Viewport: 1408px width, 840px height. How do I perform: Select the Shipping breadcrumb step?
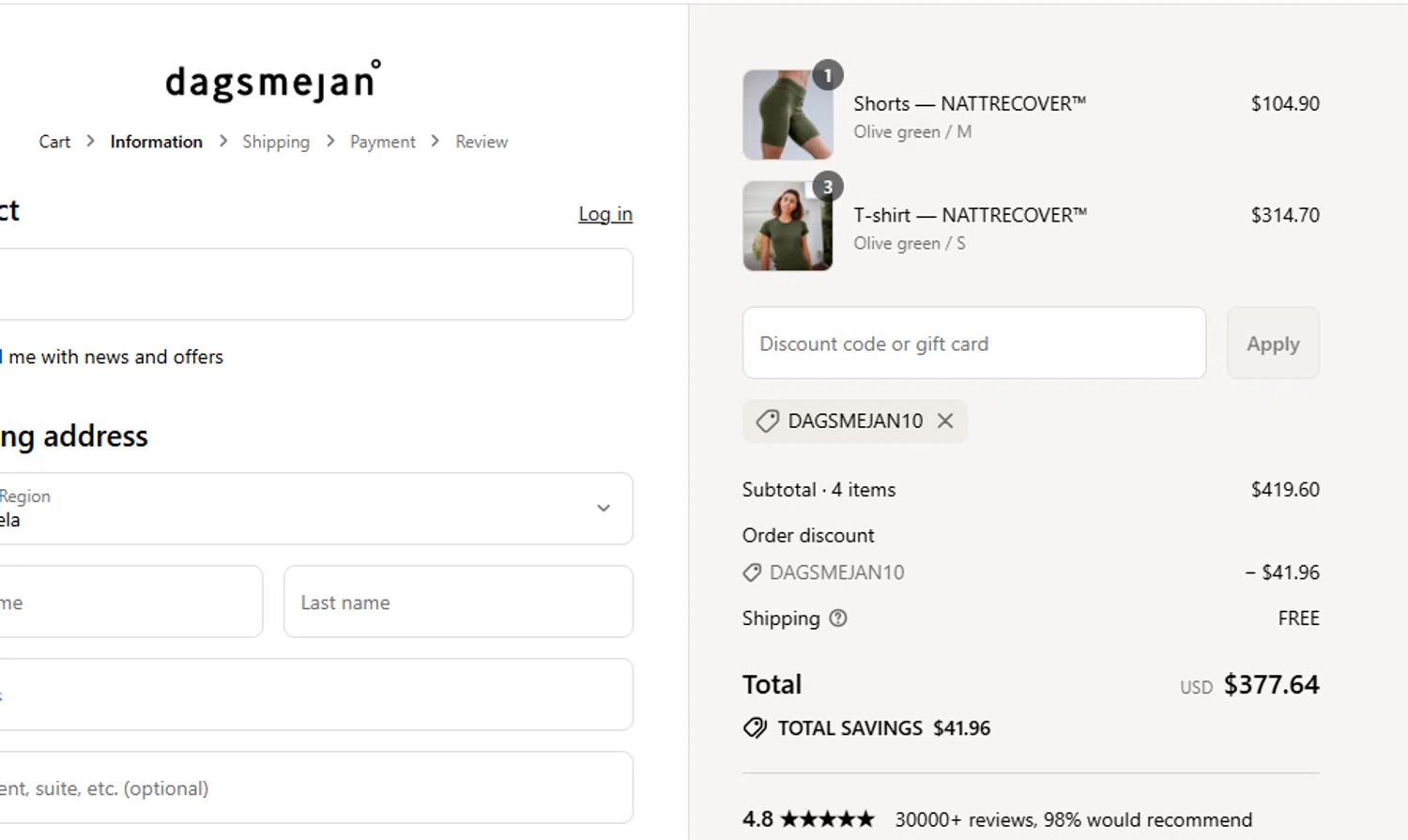[x=276, y=142]
